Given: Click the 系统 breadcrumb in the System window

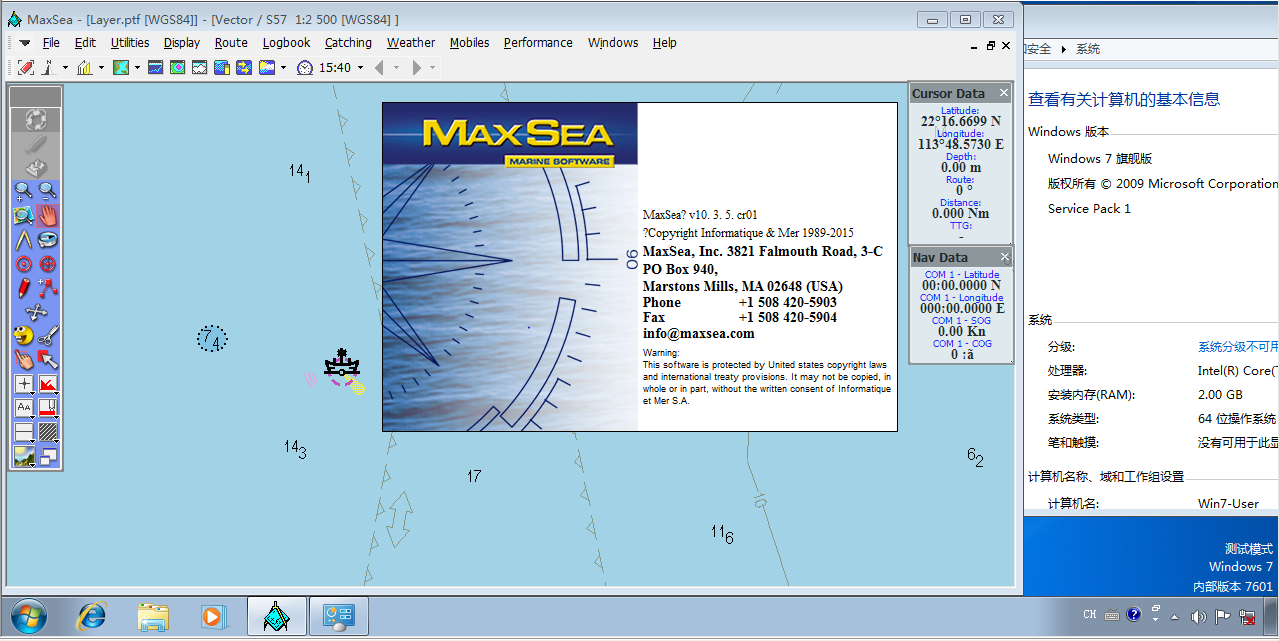Looking at the screenshot, I should [x=1088, y=49].
